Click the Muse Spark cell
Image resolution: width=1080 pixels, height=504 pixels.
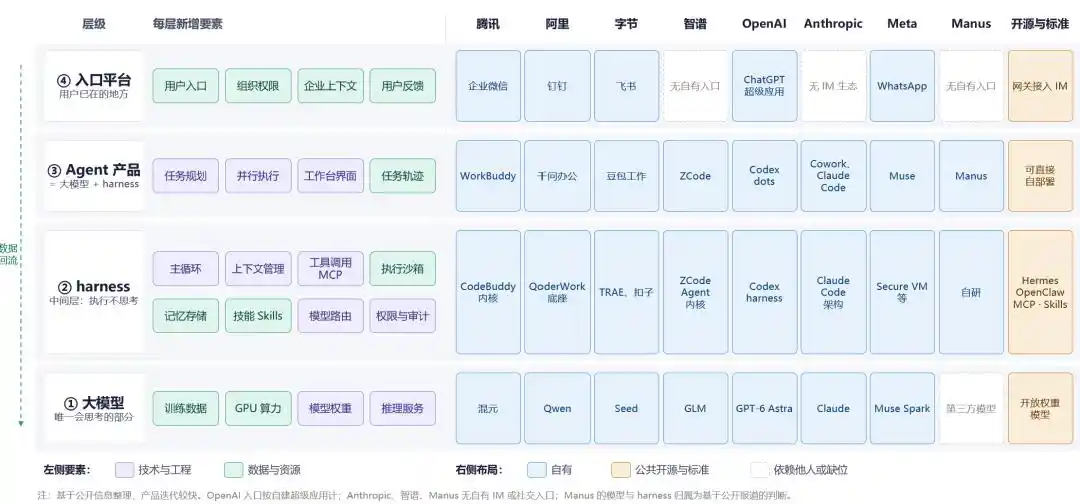pyautogui.click(x=902, y=408)
